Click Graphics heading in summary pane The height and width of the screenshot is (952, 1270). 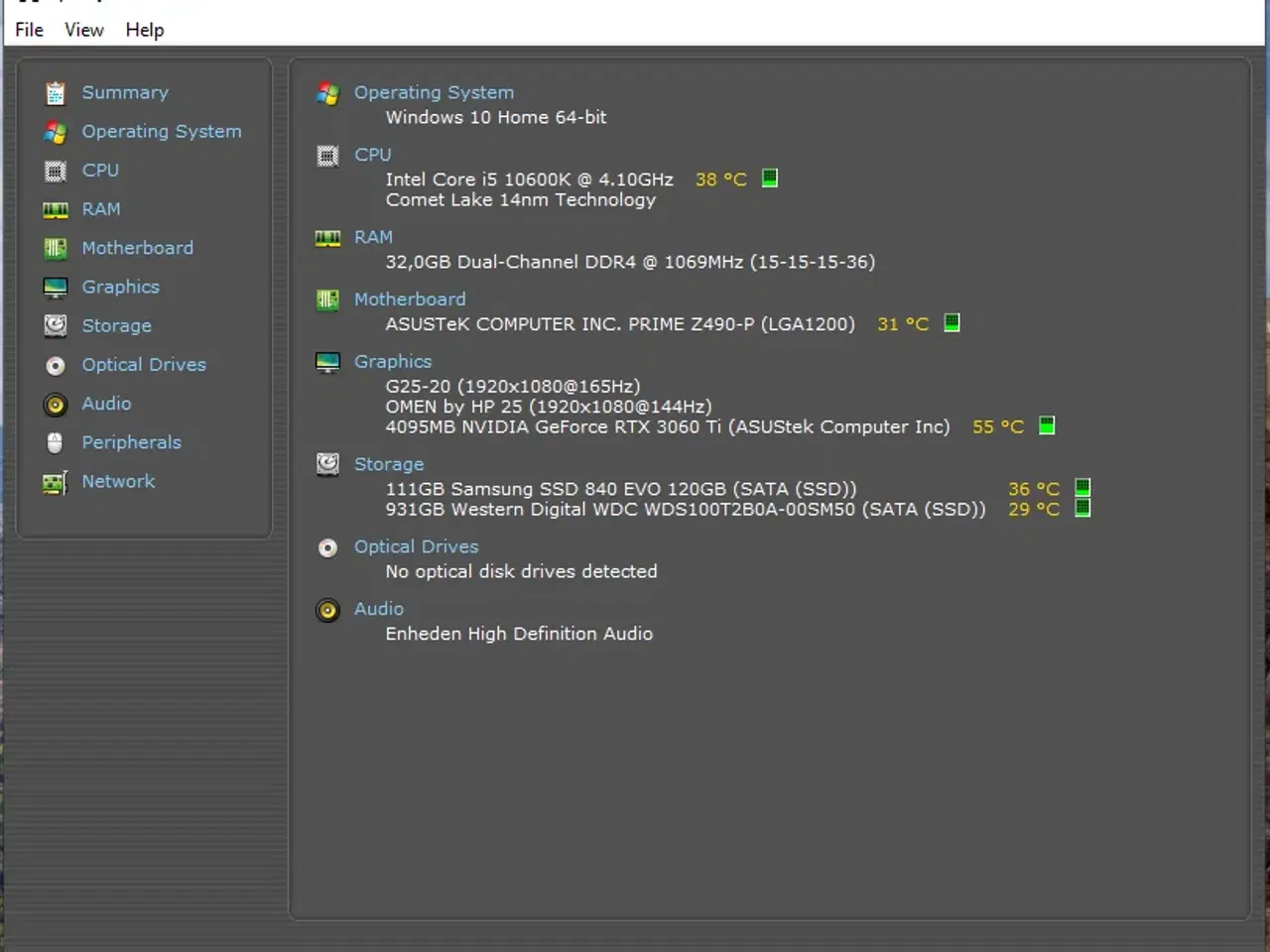[x=393, y=362]
